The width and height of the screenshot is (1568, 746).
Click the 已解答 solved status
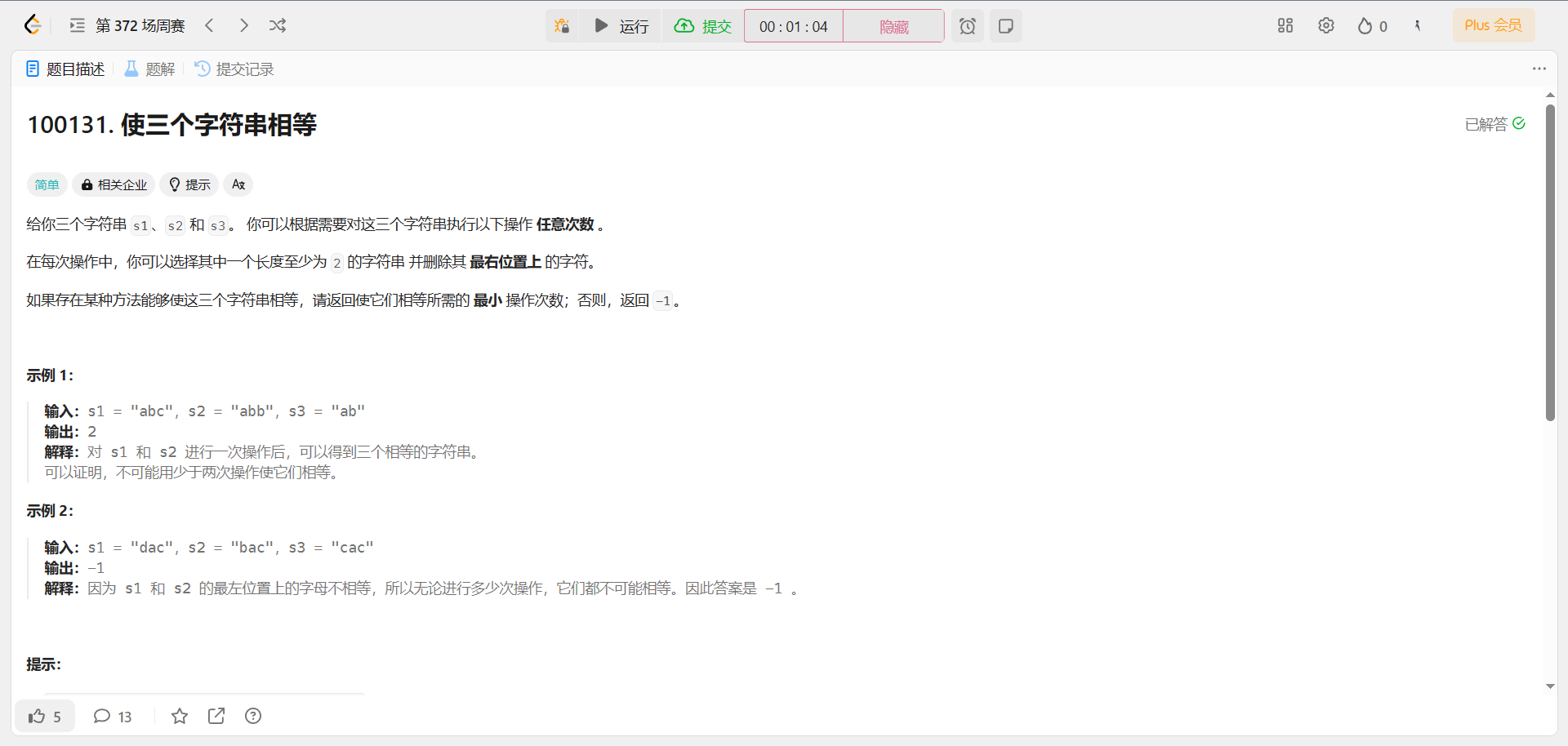1495,124
